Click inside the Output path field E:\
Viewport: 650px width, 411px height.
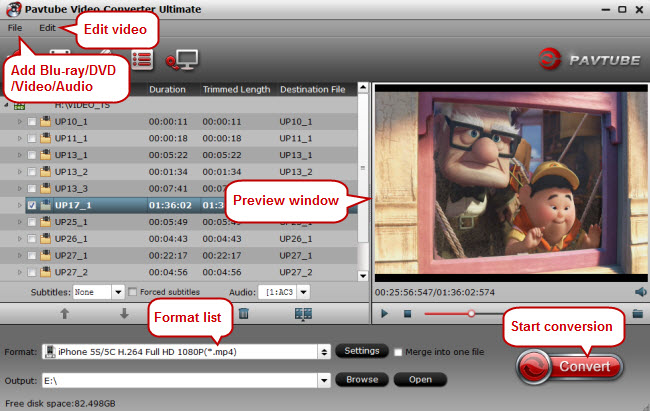(180, 380)
